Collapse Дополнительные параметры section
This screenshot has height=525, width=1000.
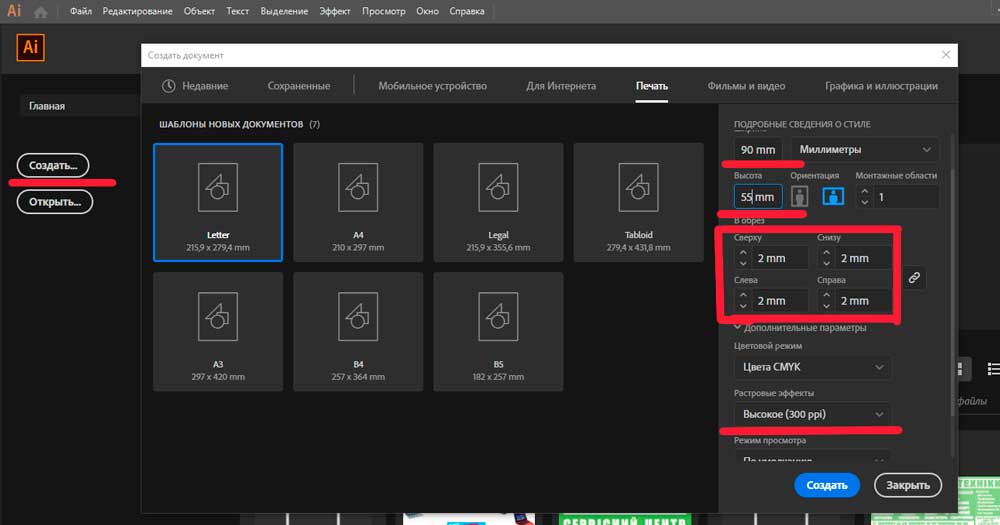click(738, 327)
